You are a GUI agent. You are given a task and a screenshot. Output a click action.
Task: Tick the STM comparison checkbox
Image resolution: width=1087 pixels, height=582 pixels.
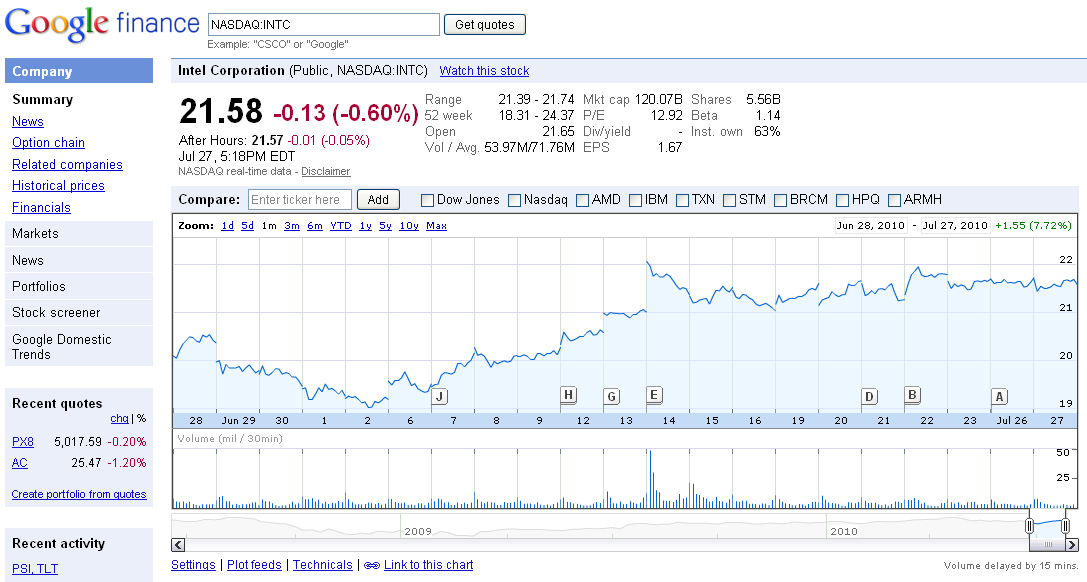(729, 200)
